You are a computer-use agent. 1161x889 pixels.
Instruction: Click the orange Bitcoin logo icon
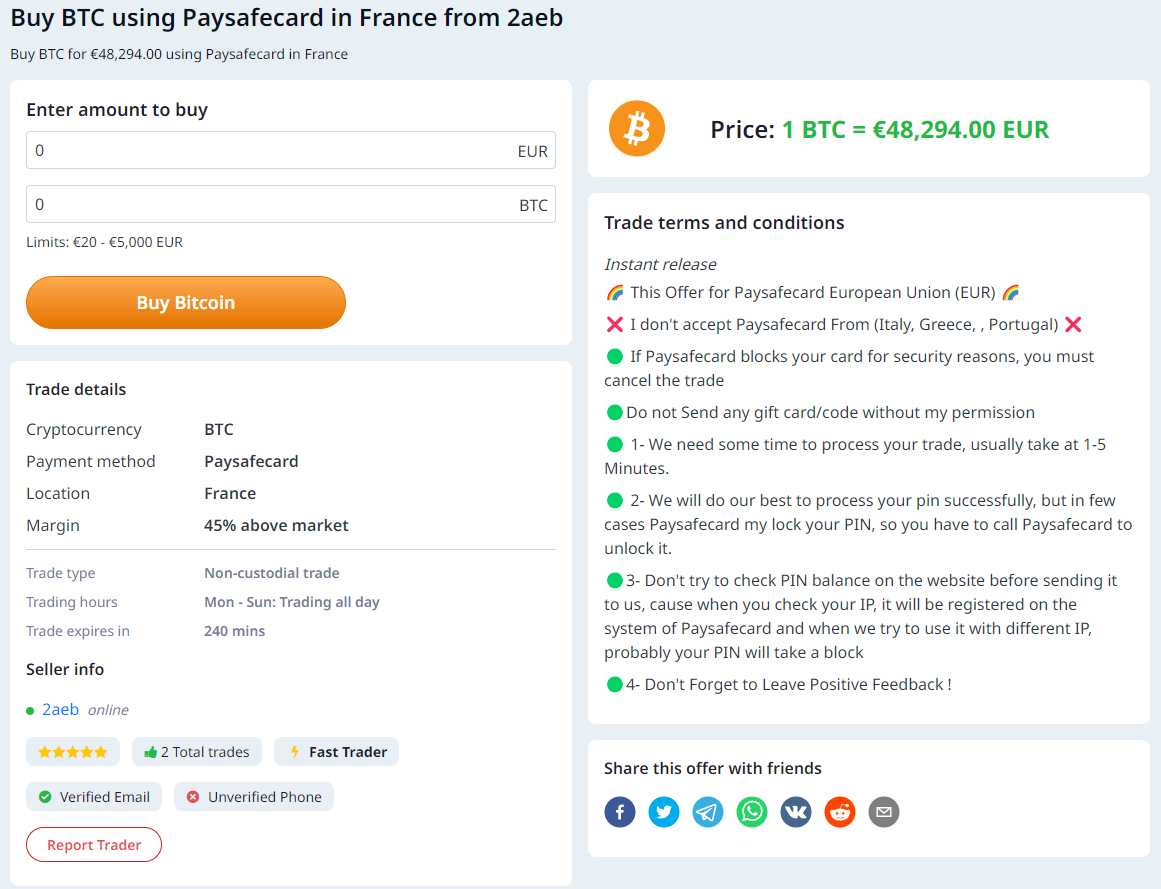[637, 128]
